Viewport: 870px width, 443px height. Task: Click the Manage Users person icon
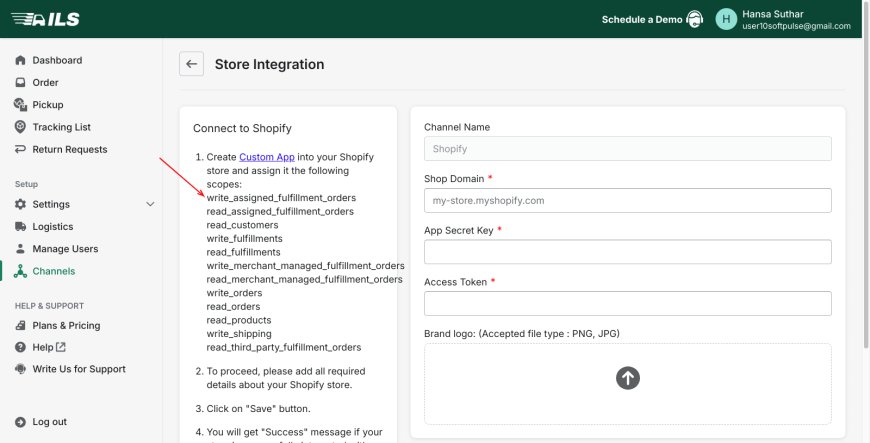point(21,249)
